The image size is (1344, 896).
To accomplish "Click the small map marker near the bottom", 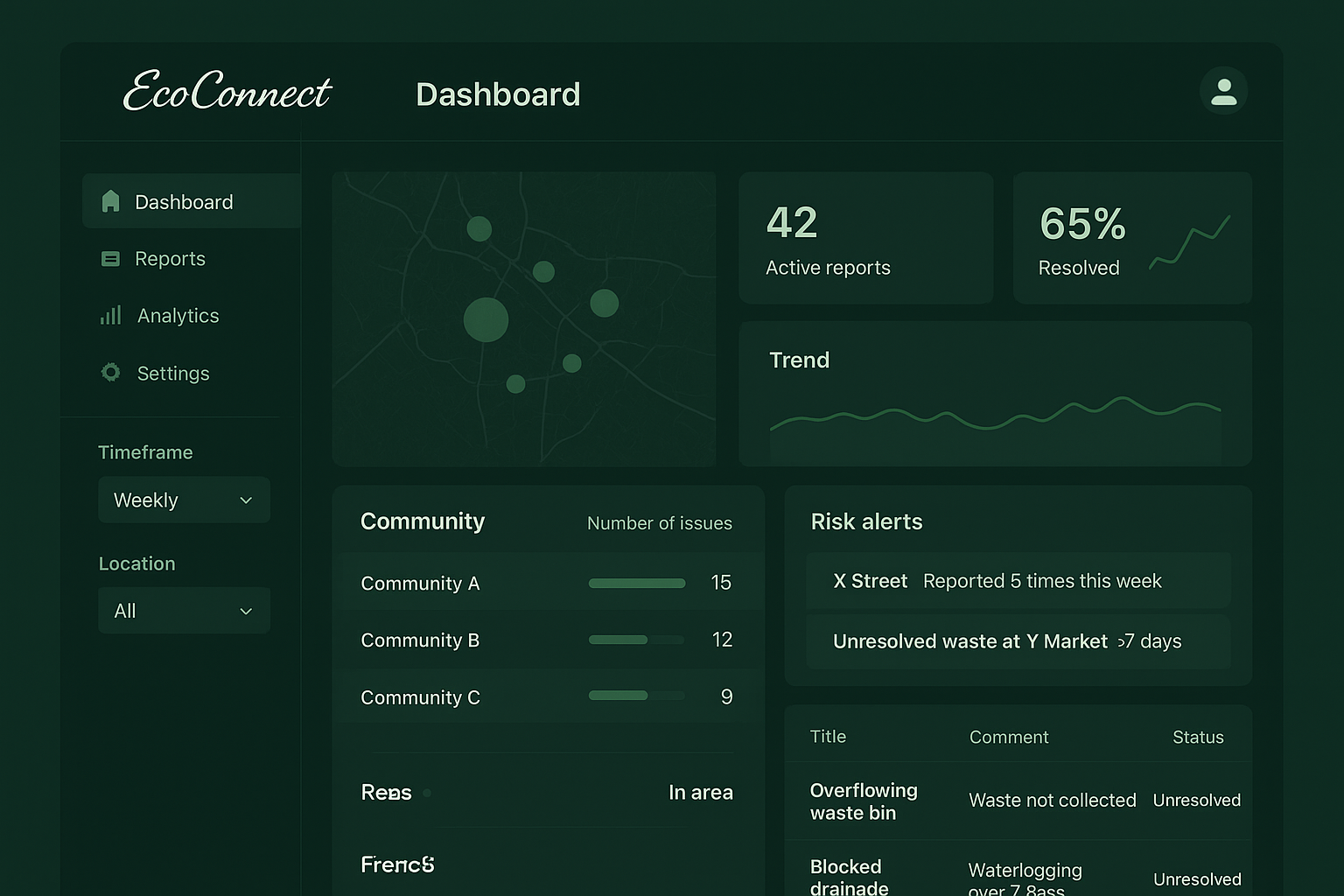I will pos(514,383).
